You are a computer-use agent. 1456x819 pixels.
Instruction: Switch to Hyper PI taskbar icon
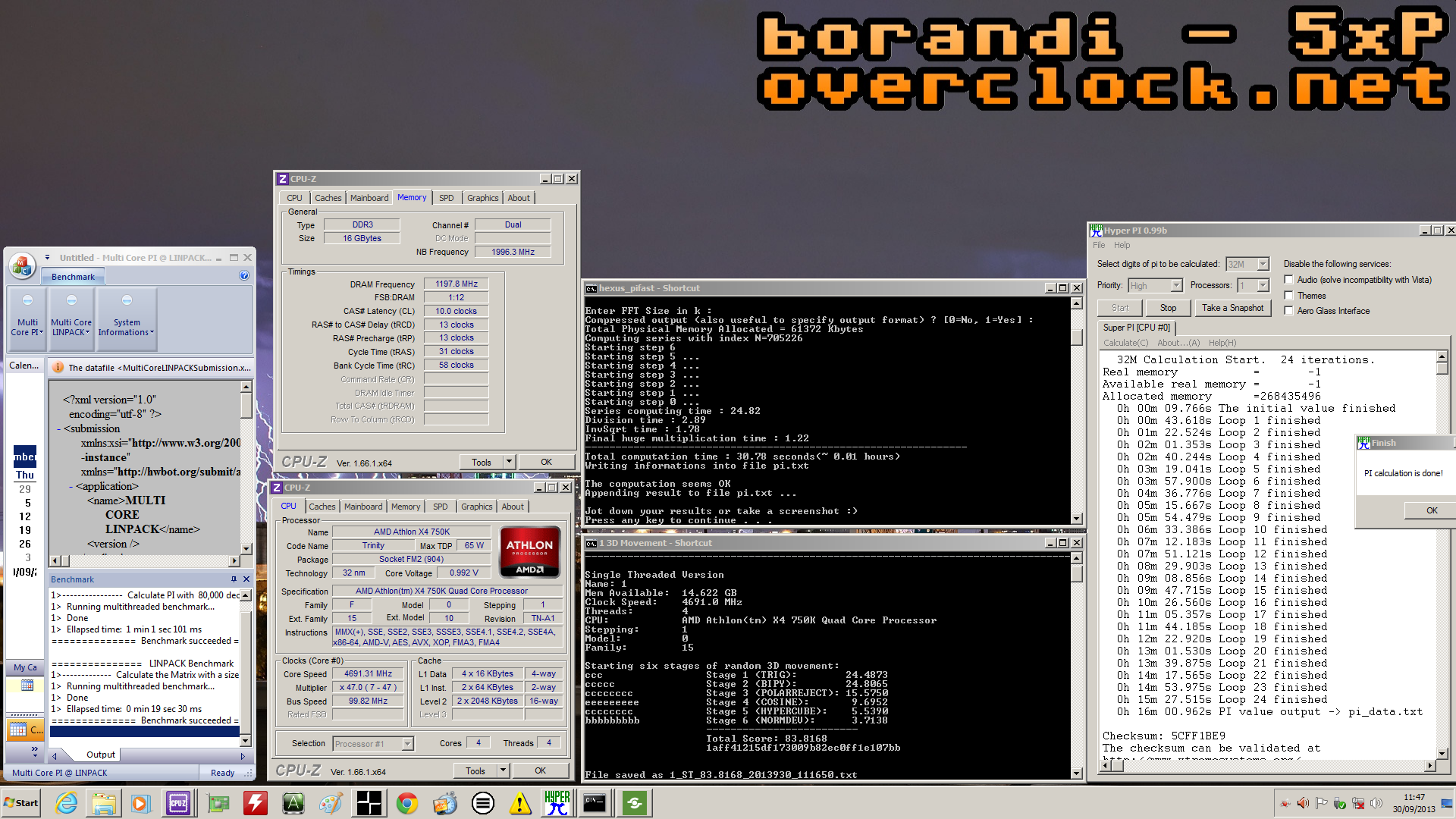[x=557, y=803]
